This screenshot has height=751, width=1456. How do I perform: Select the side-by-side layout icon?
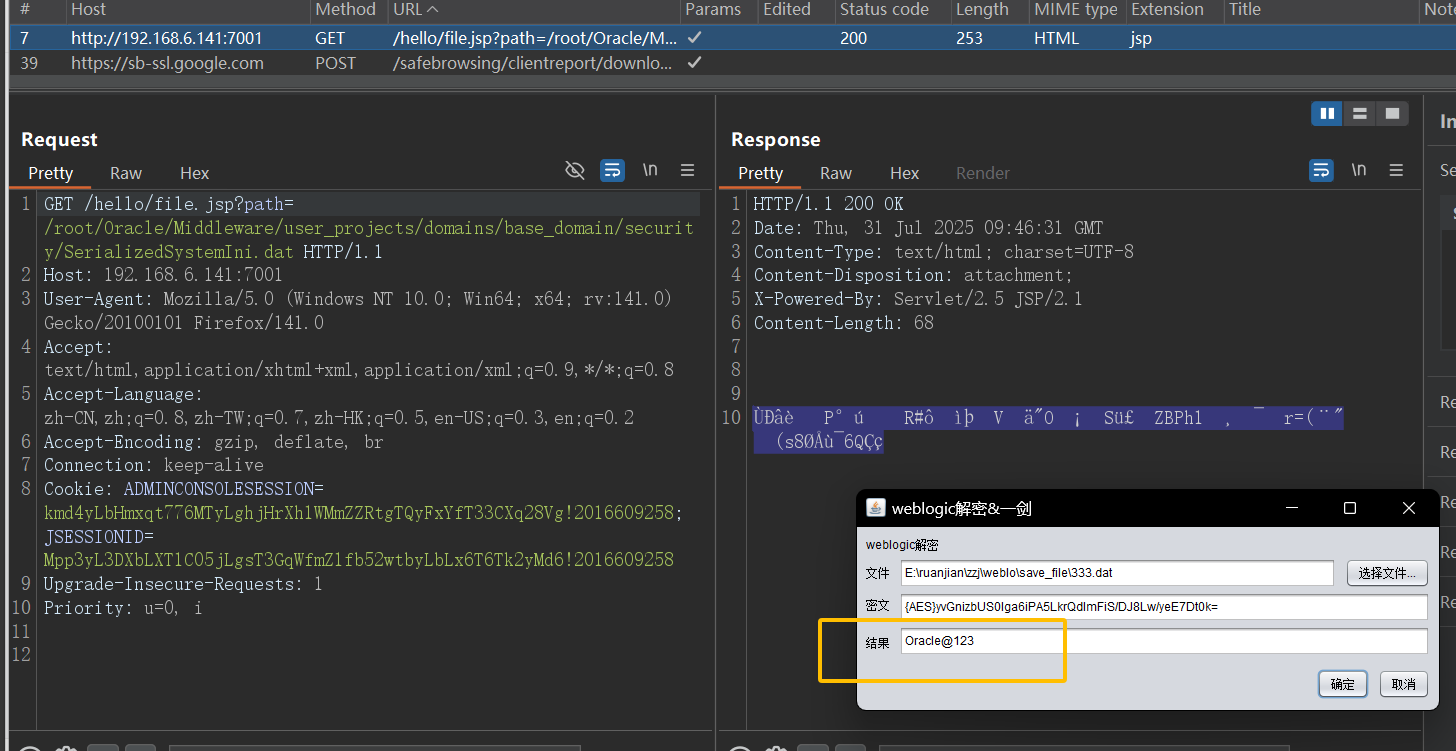[x=1327, y=114]
